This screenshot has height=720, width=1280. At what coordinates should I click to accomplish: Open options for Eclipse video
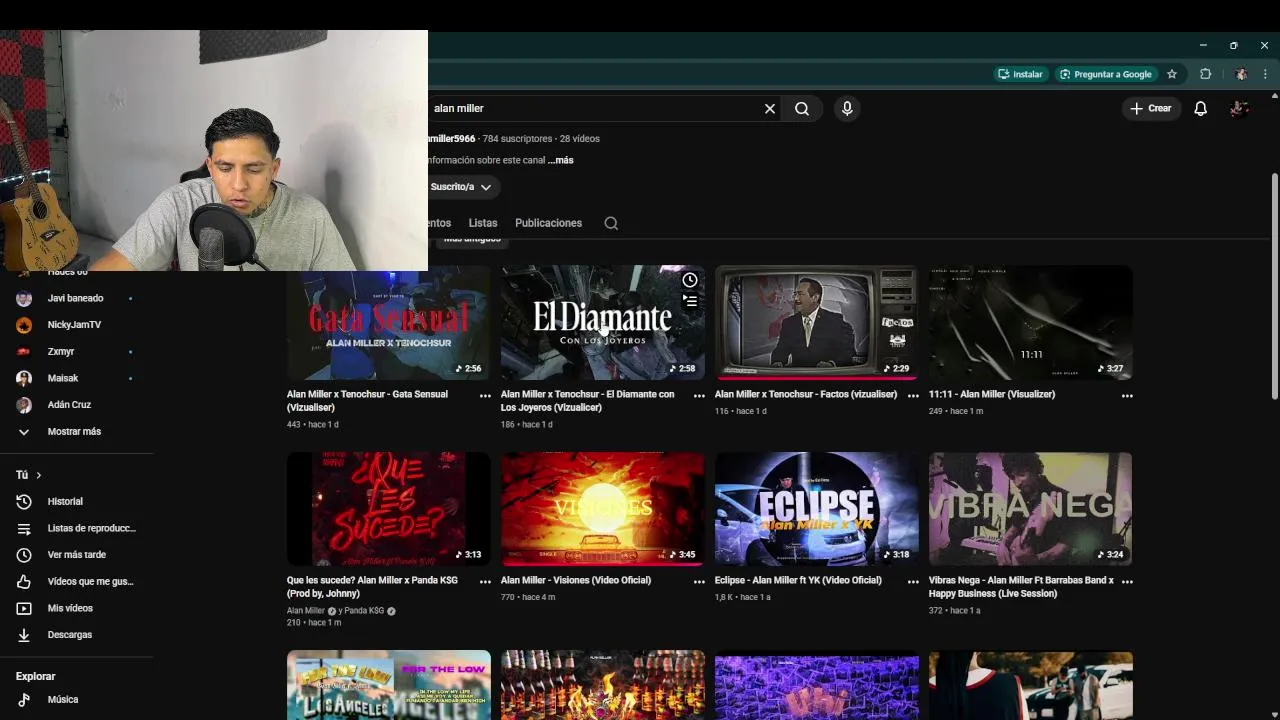(x=913, y=582)
